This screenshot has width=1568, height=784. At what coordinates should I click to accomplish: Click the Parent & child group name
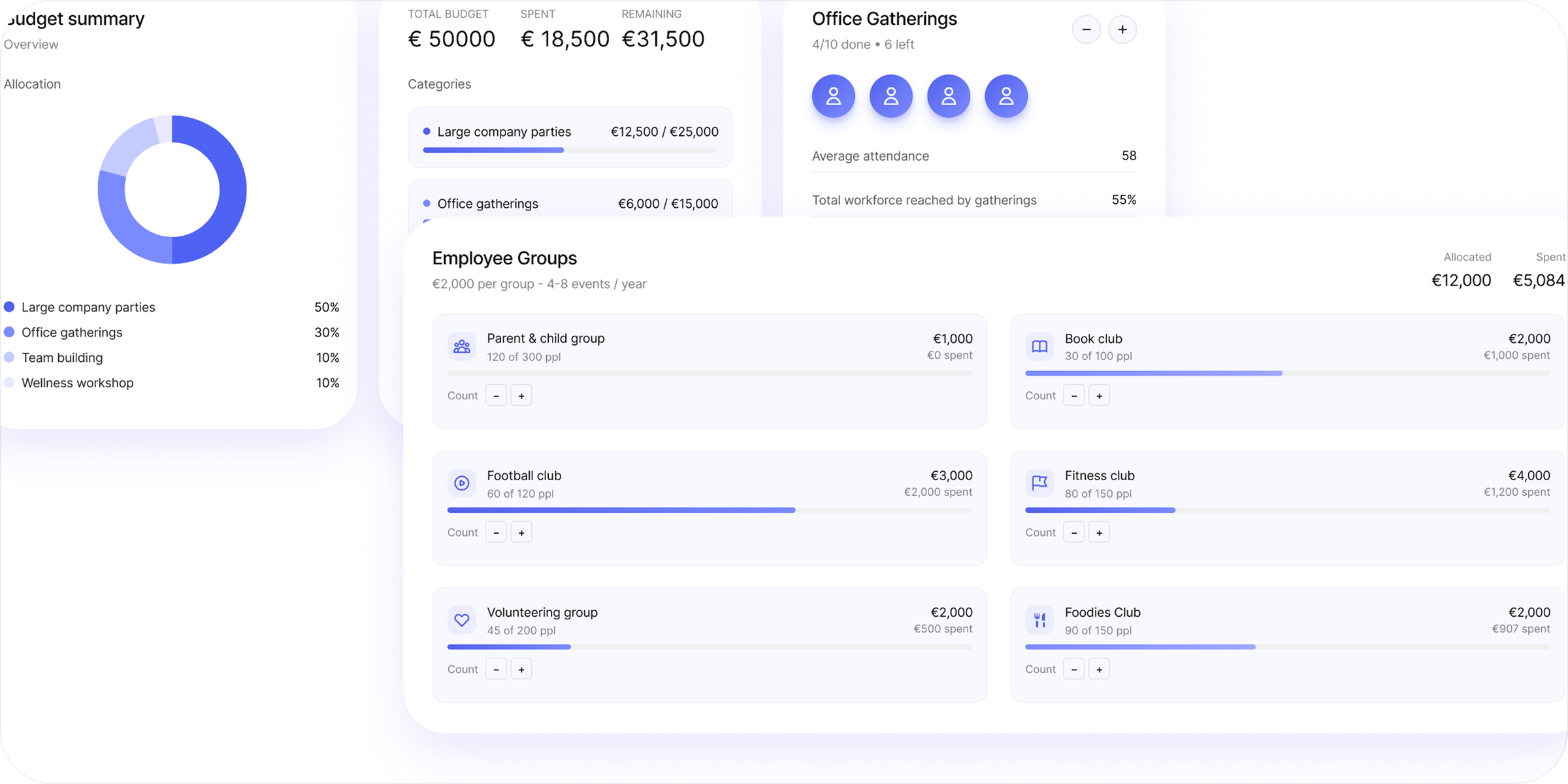pyautogui.click(x=546, y=338)
